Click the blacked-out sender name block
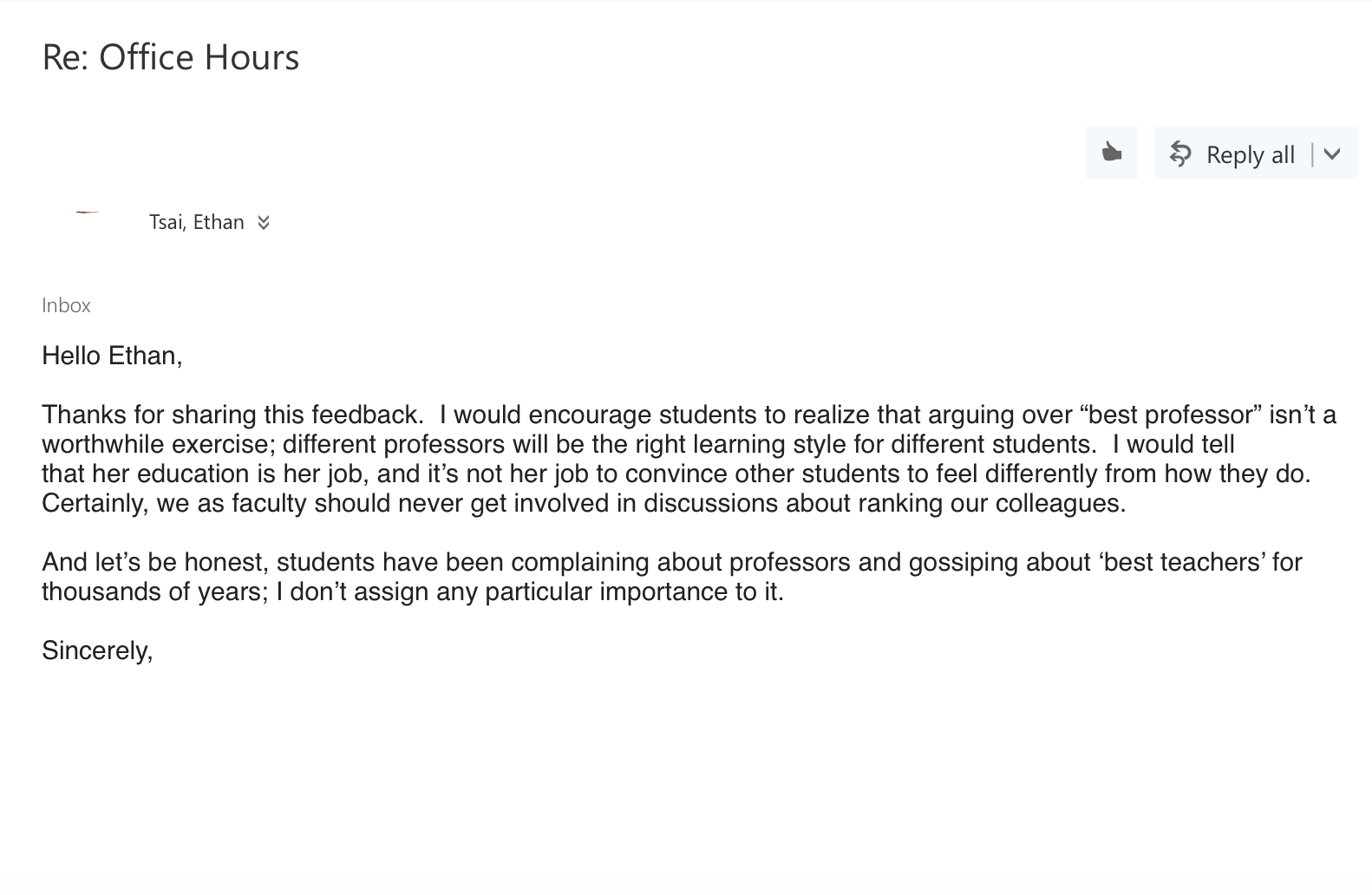Viewport: 1372px width, 895px height. click(x=217, y=167)
